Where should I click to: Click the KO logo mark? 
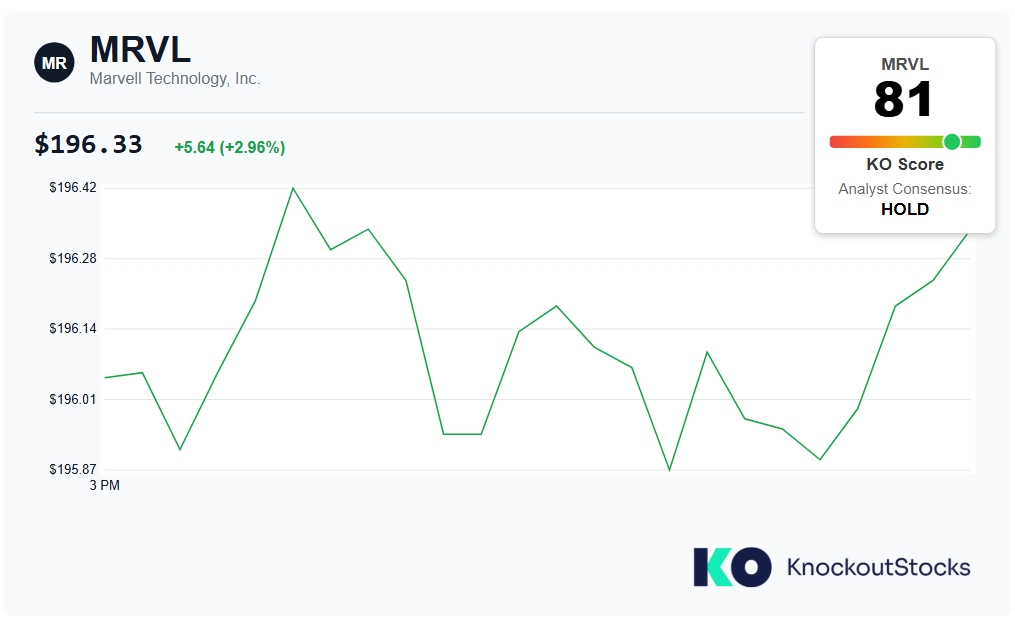(732, 567)
